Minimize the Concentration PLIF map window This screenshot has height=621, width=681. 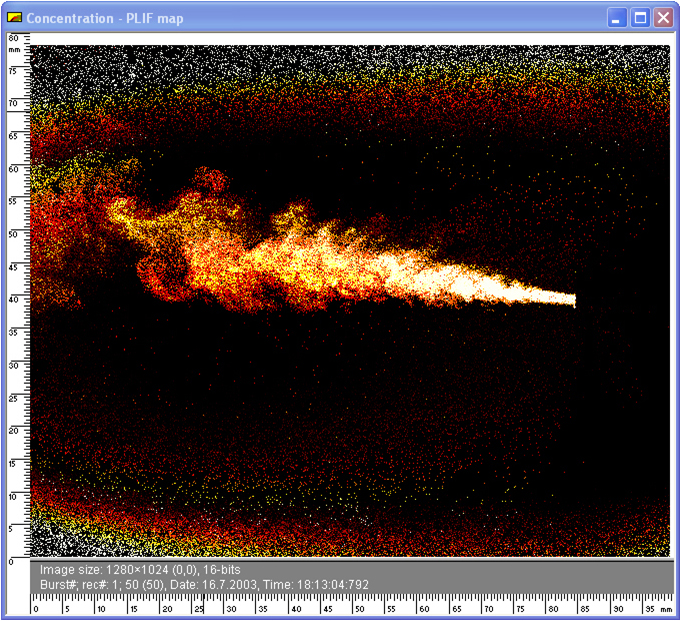pos(616,18)
